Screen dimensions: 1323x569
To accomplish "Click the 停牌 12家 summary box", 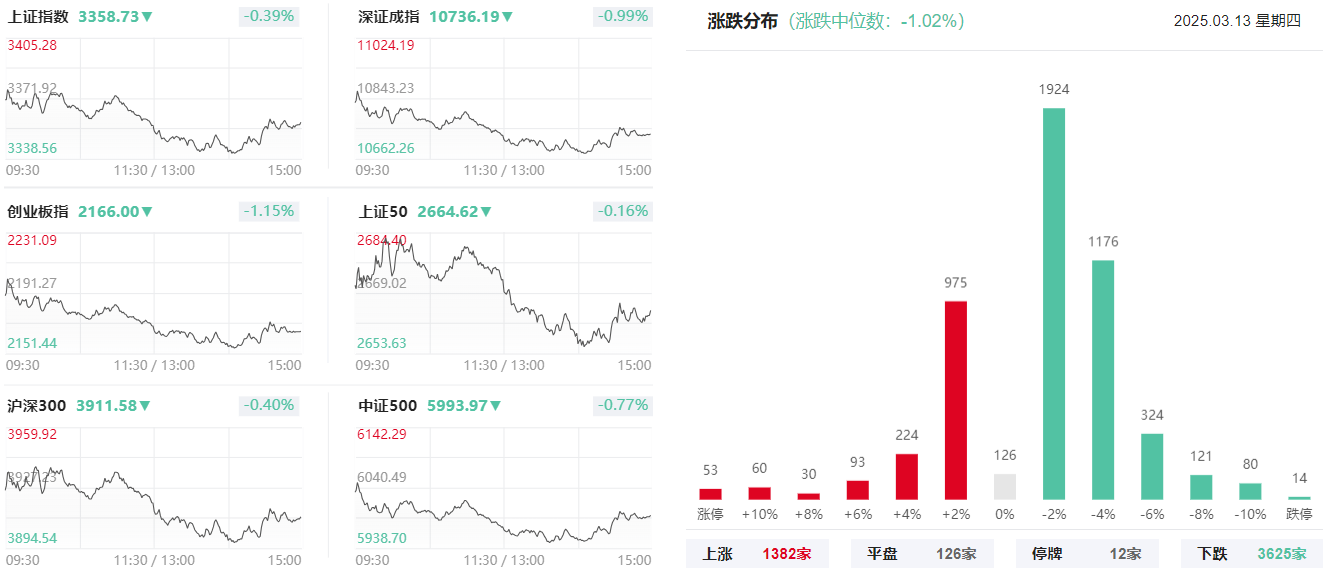I will (1087, 554).
